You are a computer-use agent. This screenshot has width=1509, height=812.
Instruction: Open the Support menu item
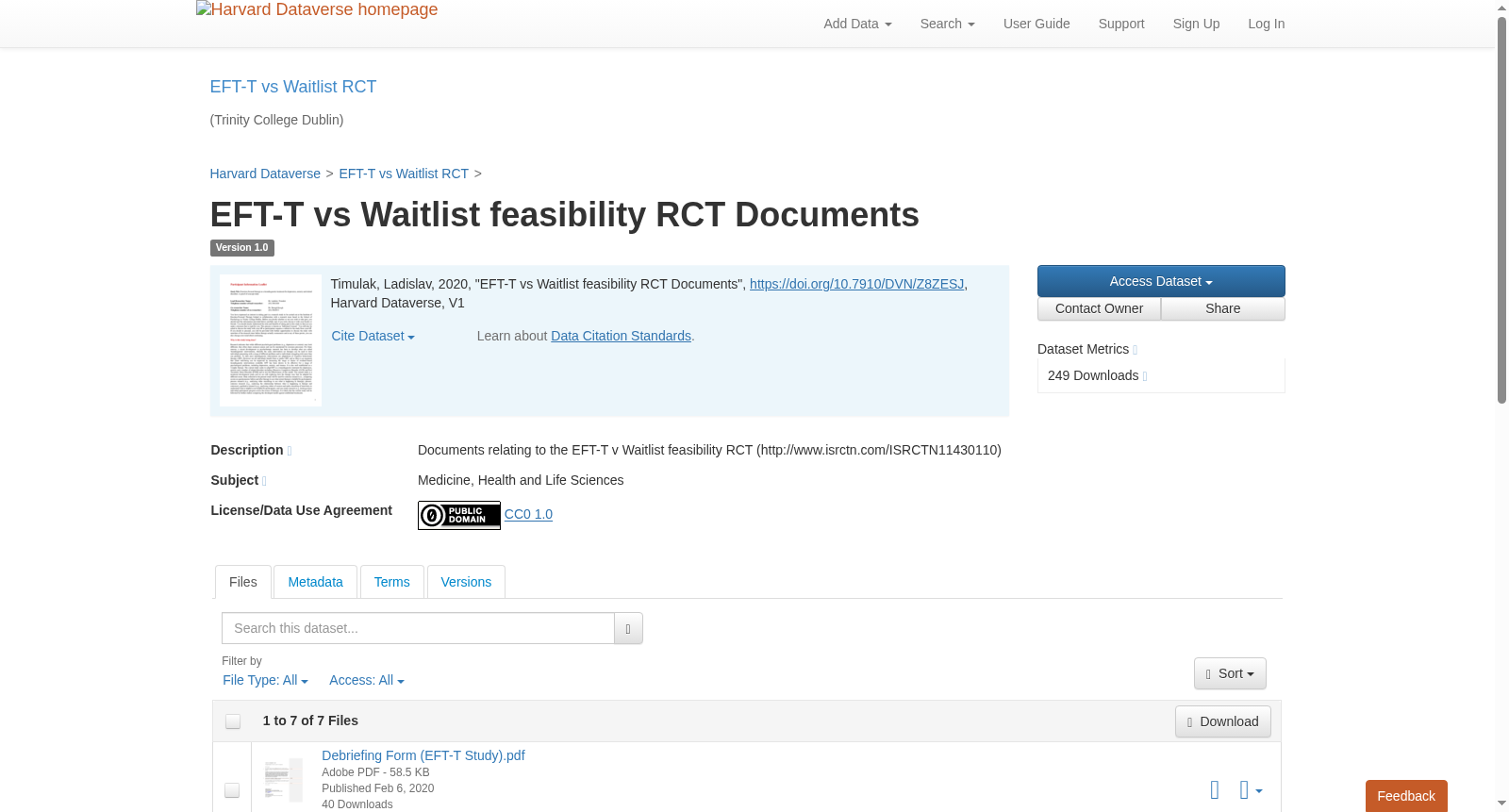[1121, 24]
